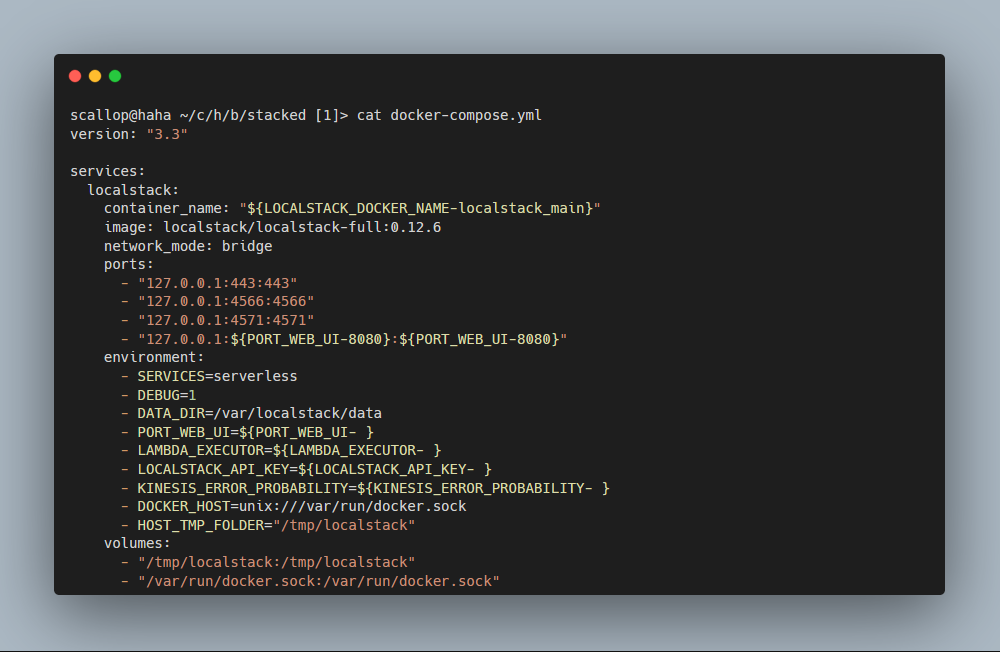The height and width of the screenshot is (652, 1000).
Task: Click the port line "127.0.0.1:4566:4566"
Action: (227, 301)
